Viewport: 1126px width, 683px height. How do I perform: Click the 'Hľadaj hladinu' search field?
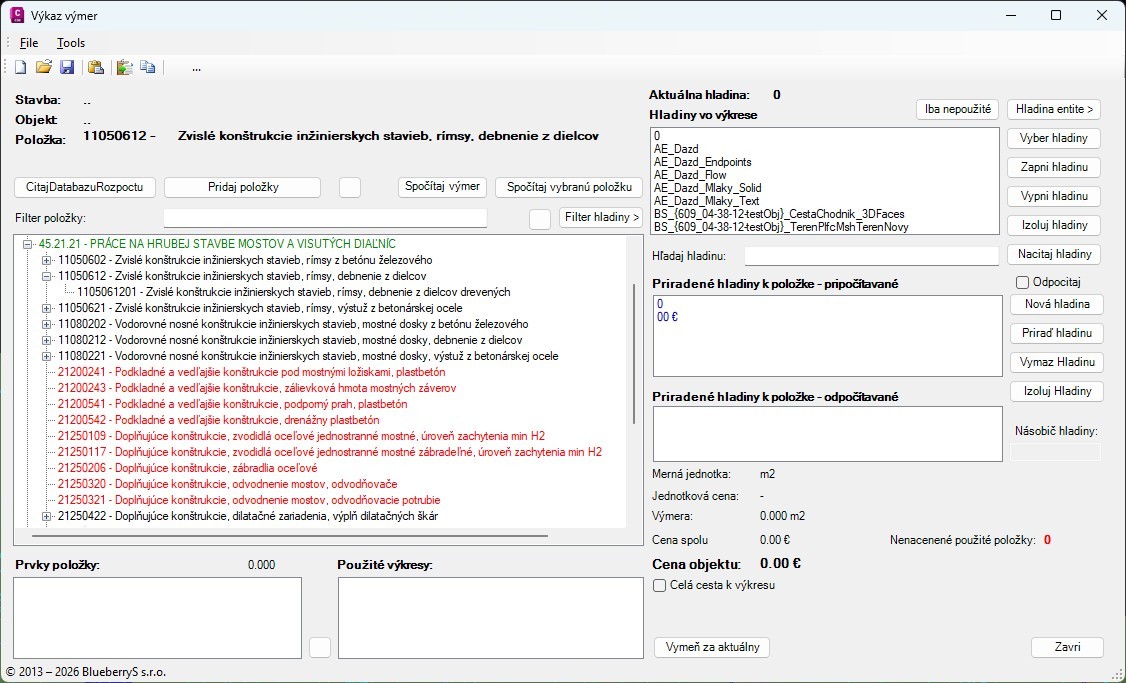pos(872,256)
